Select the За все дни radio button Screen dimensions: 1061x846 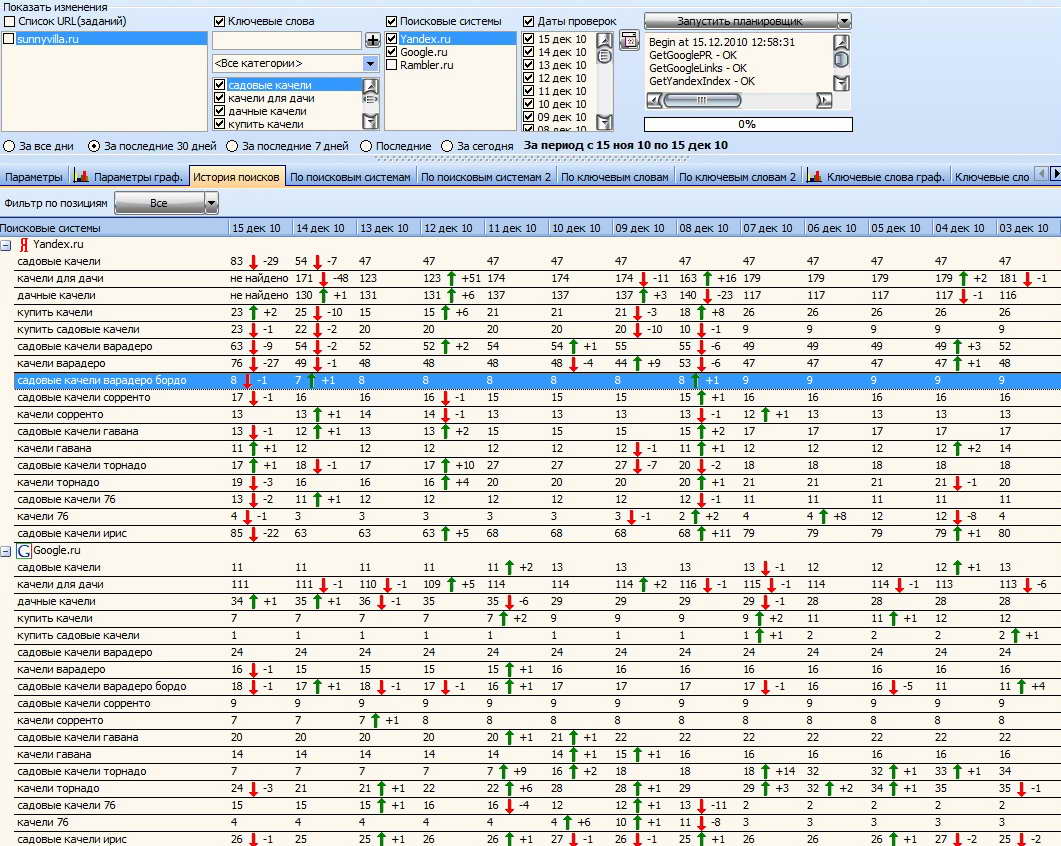coord(9,146)
